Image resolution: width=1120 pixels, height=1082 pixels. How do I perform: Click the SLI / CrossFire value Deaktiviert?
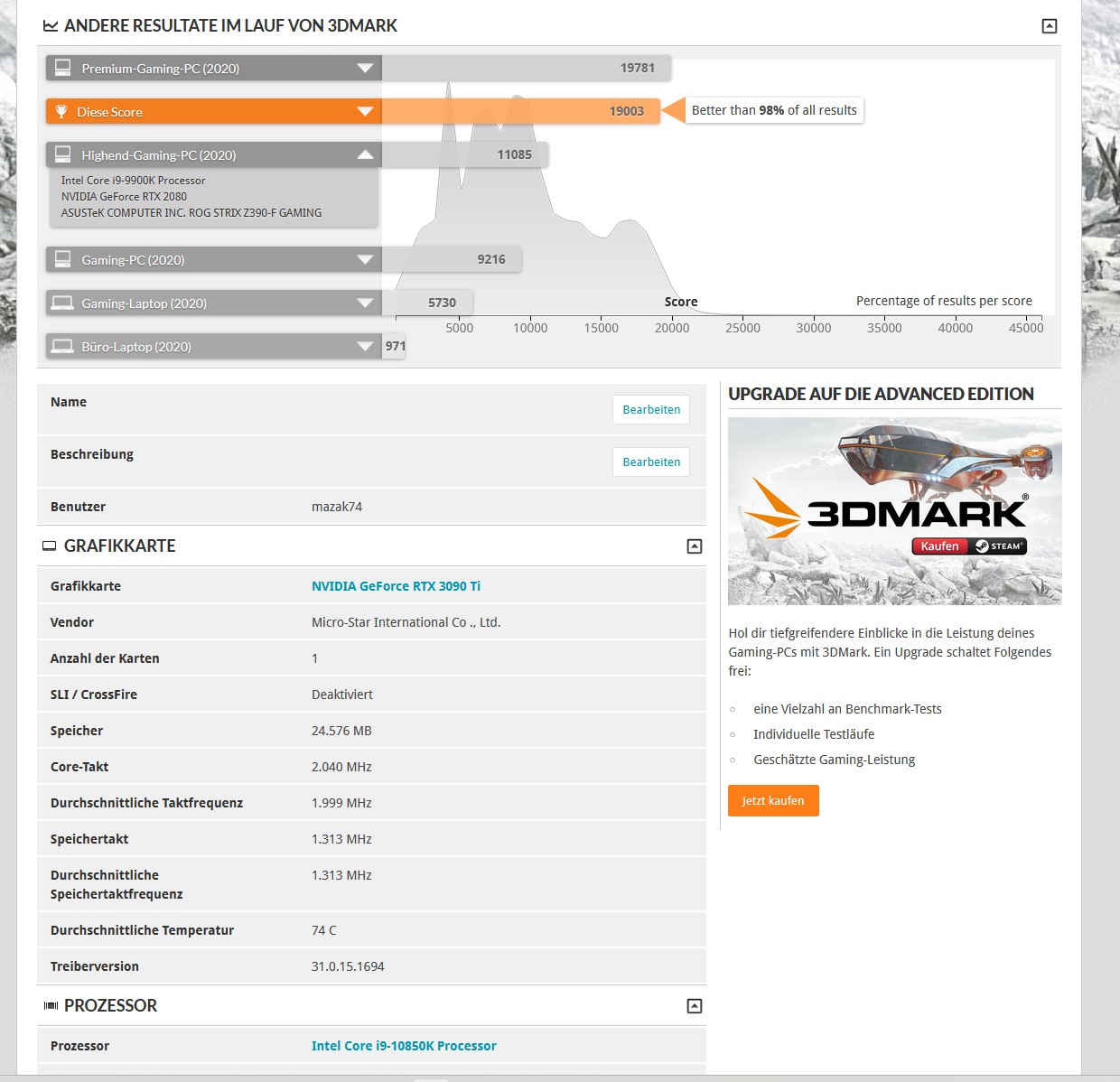pos(342,695)
